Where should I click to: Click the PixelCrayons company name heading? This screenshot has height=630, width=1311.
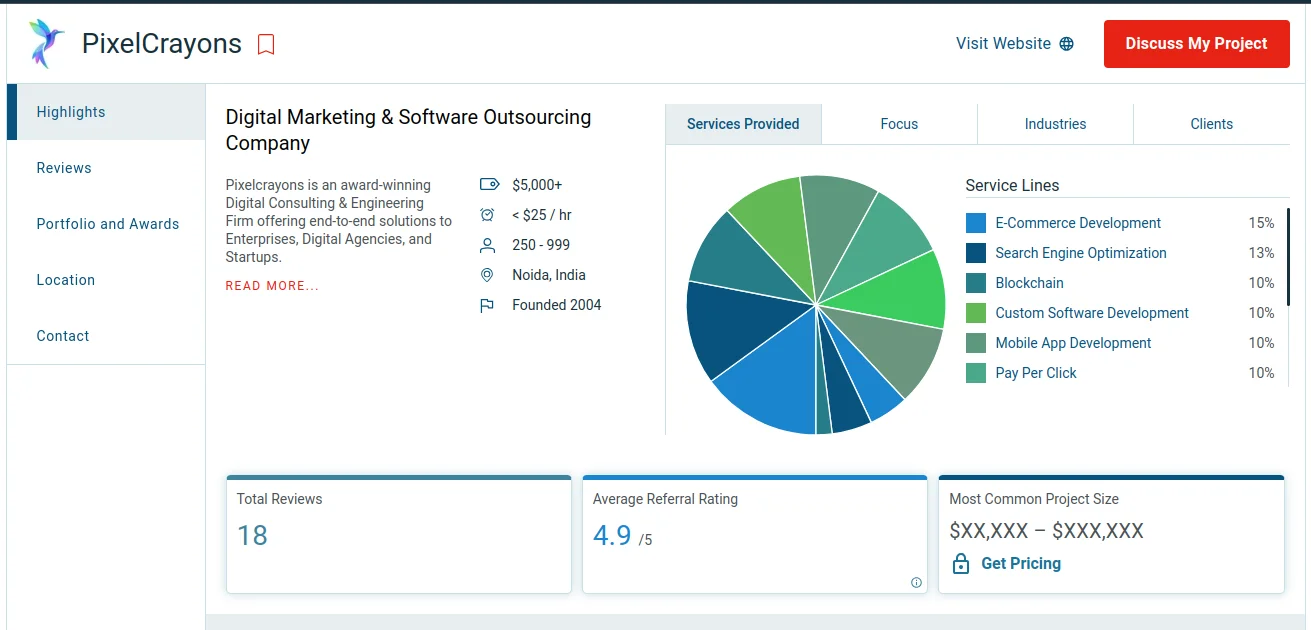(162, 44)
